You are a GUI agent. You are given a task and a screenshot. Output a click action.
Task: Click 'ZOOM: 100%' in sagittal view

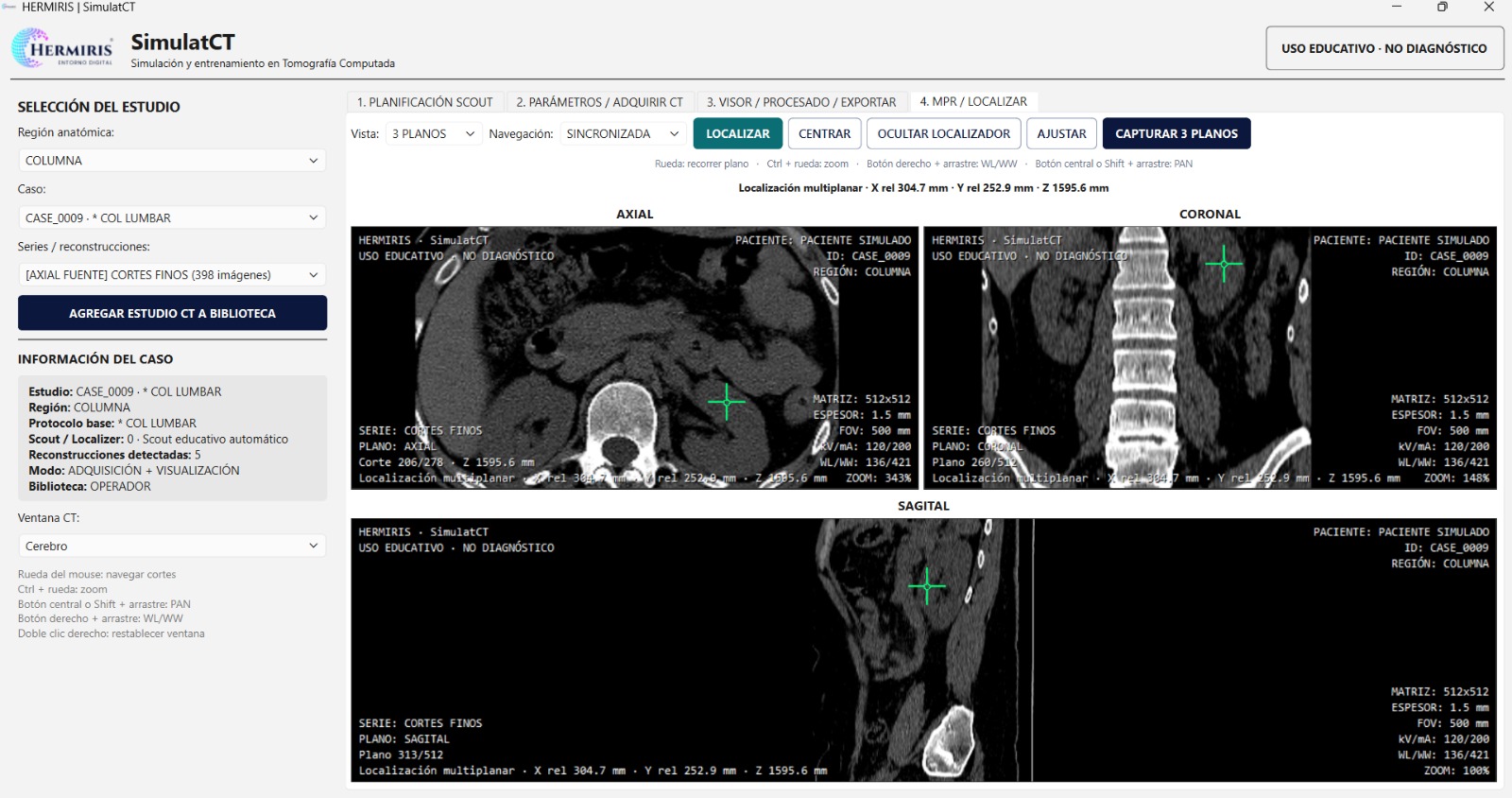1456,771
